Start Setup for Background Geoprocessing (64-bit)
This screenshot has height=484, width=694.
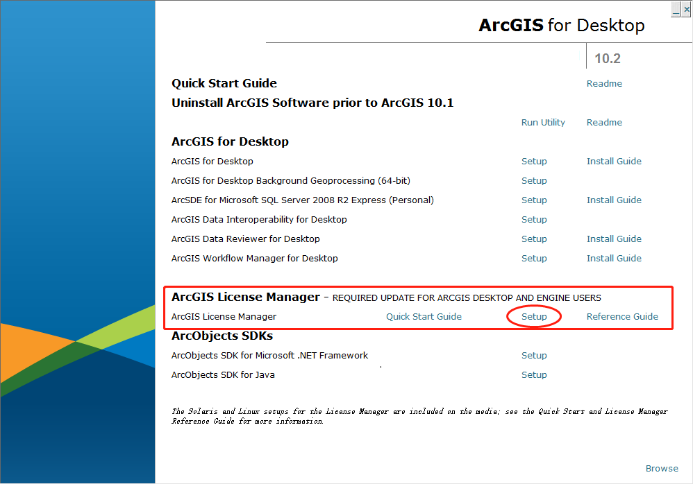pos(534,181)
